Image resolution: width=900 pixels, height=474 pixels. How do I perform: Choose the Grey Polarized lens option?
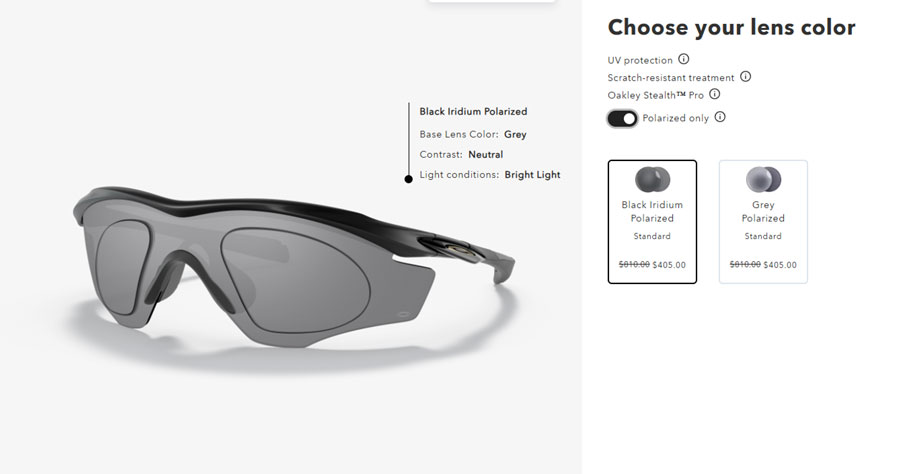tap(763, 222)
